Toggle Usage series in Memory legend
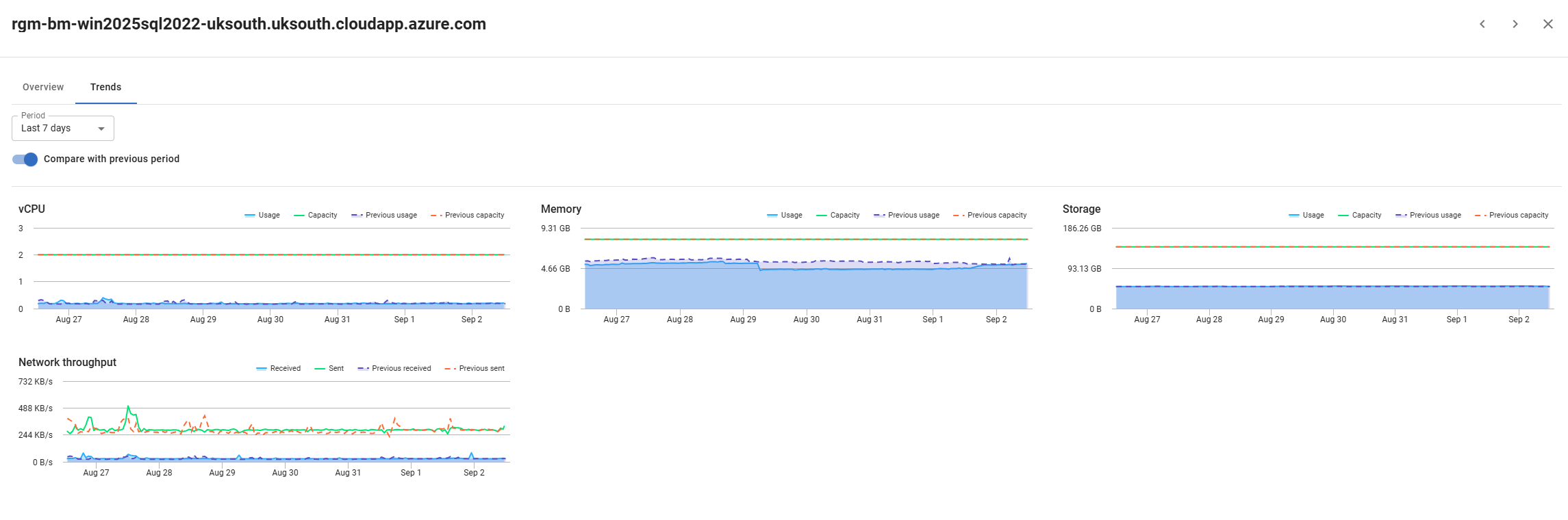The image size is (1568, 520). pyautogui.click(x=785, y=215)
